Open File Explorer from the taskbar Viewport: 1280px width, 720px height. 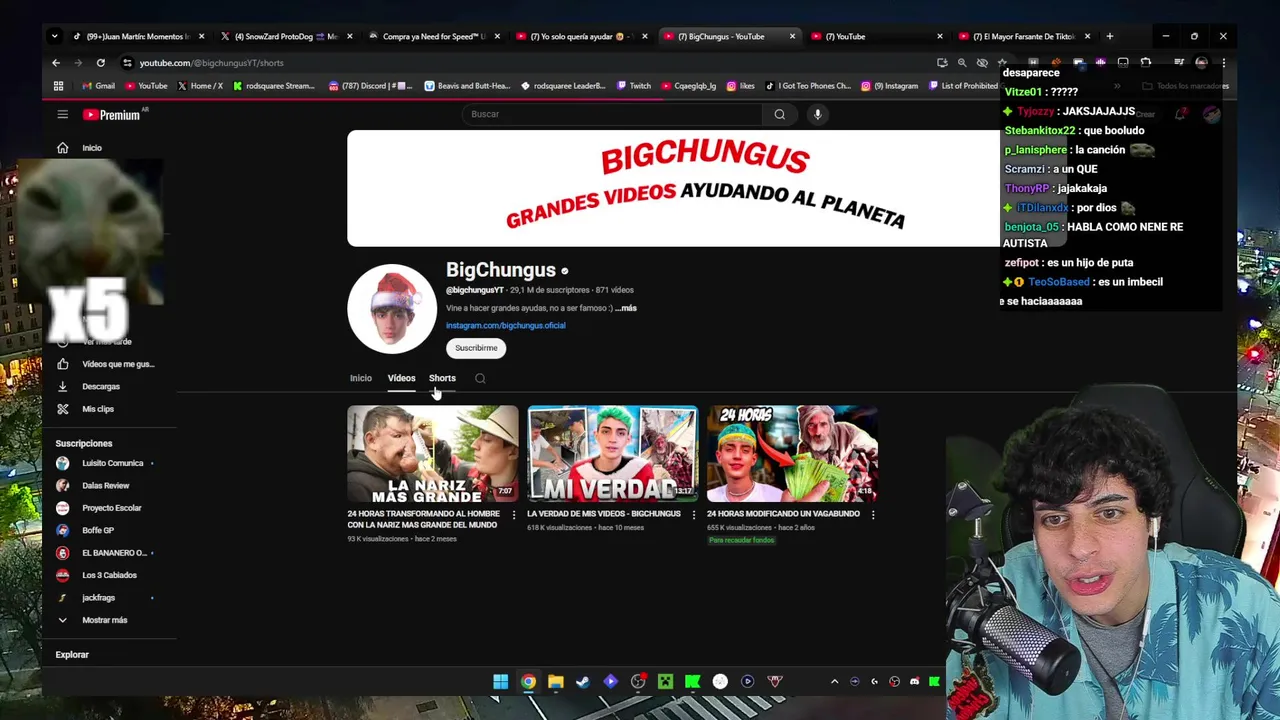556,682
